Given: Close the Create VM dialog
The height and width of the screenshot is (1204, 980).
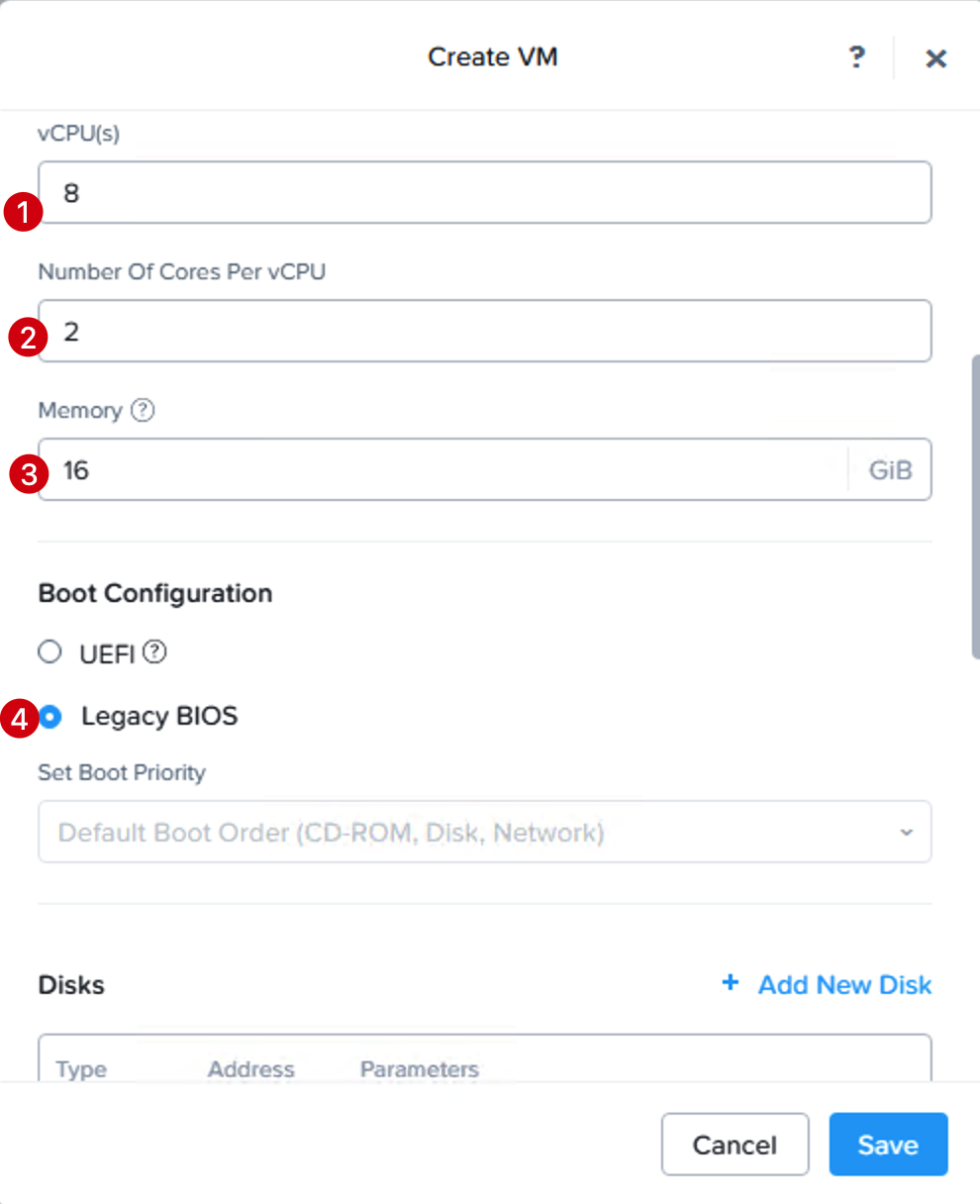Looking at the screenshot, I should (x=935, y=58).
